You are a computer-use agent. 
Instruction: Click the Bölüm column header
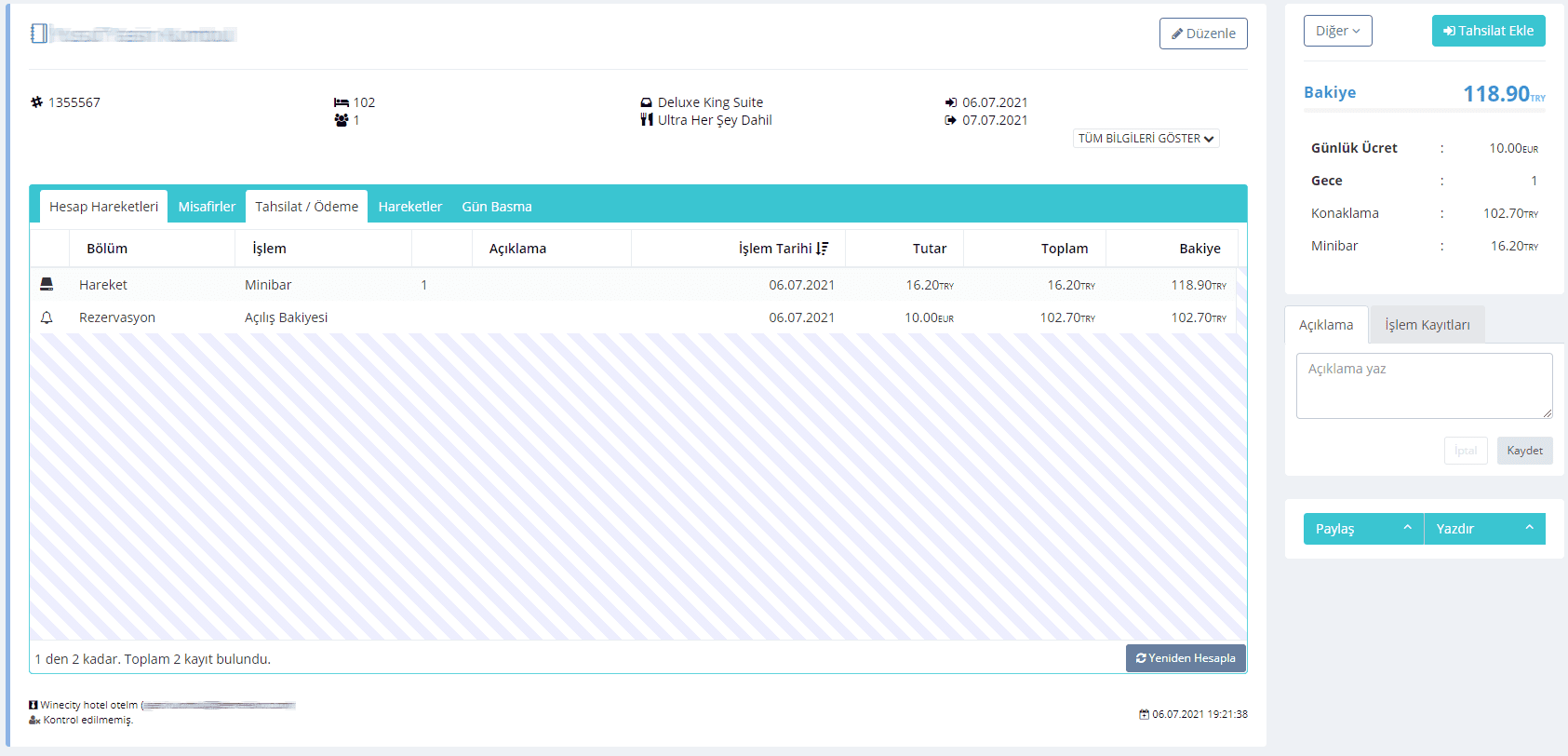(x=152, y=249)
